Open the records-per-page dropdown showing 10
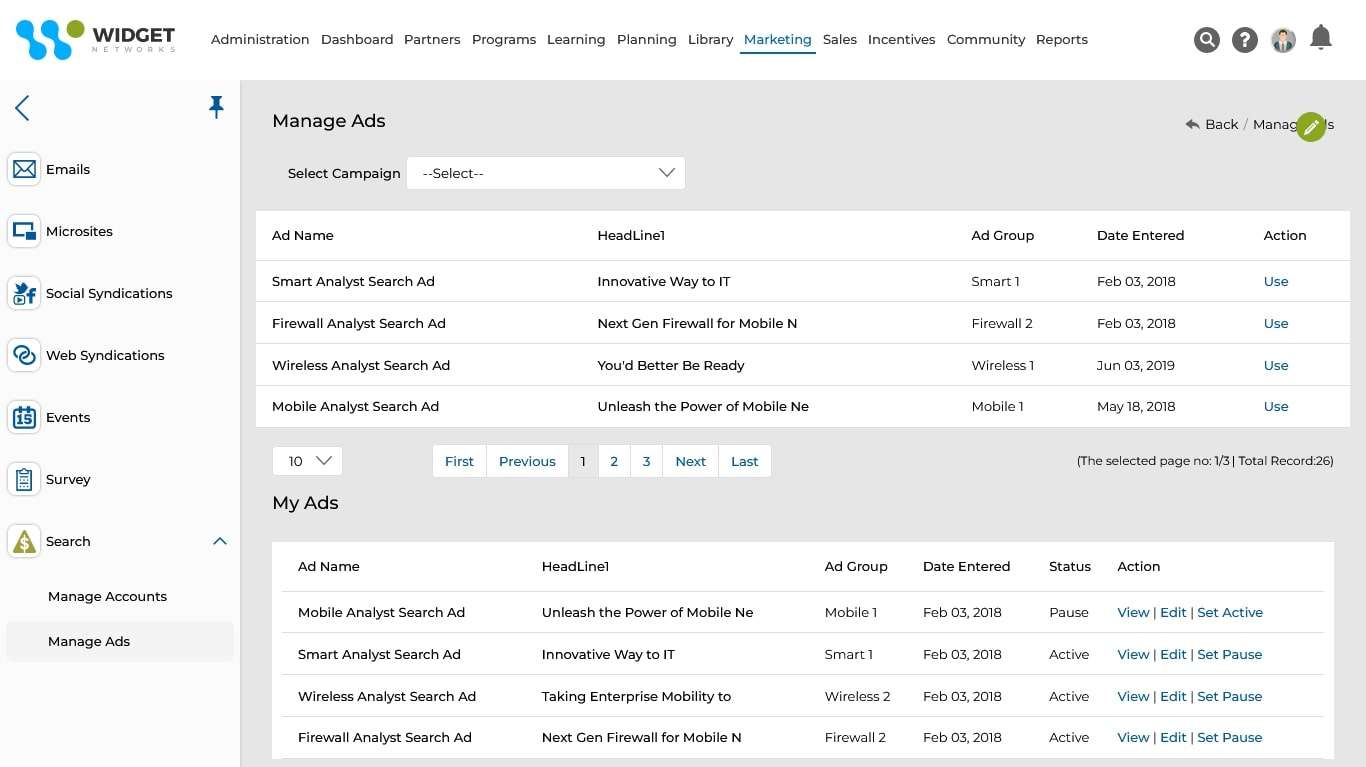 tap(307, 461)
